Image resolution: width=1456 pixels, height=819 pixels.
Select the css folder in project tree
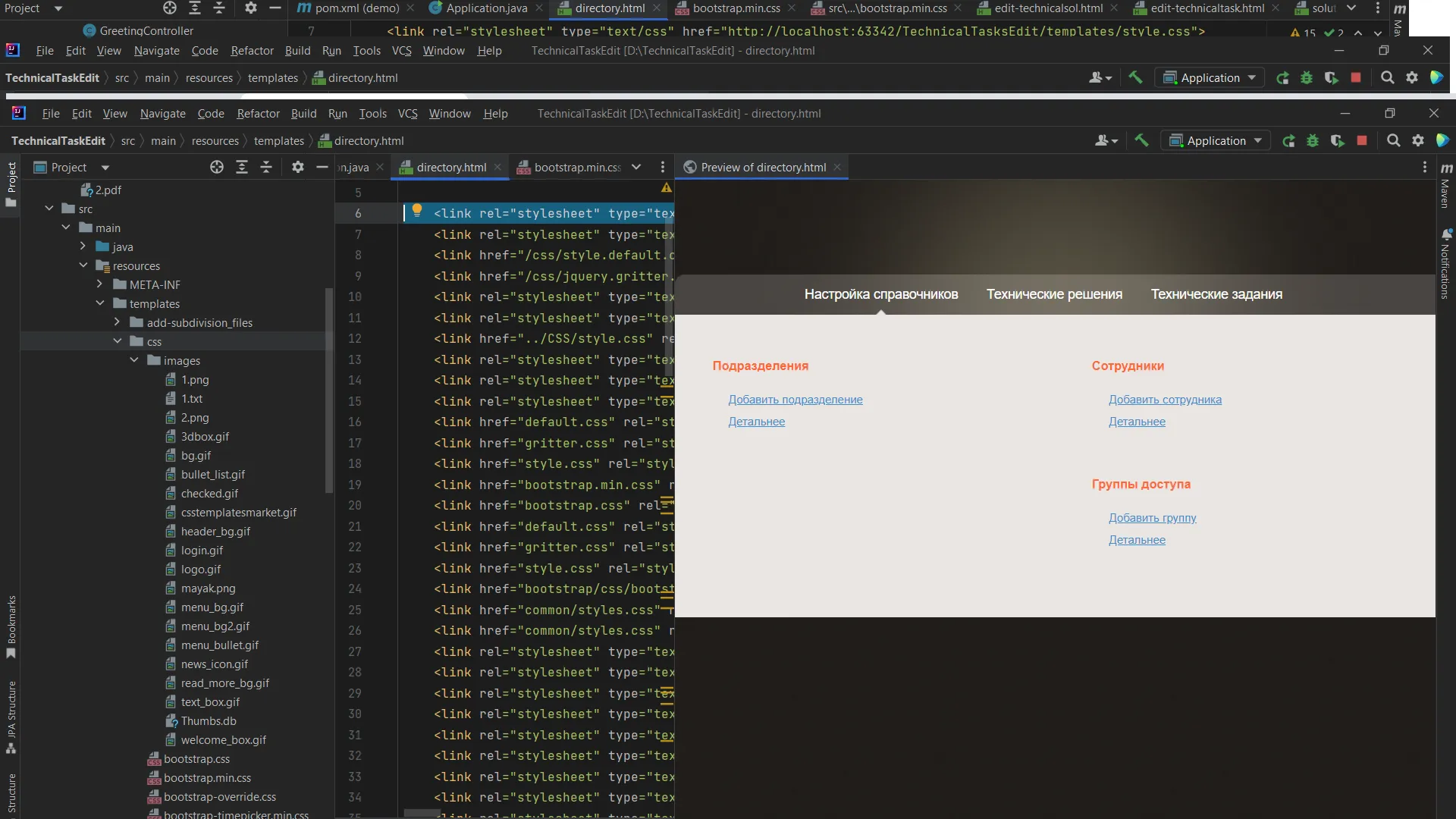[154, 342]
